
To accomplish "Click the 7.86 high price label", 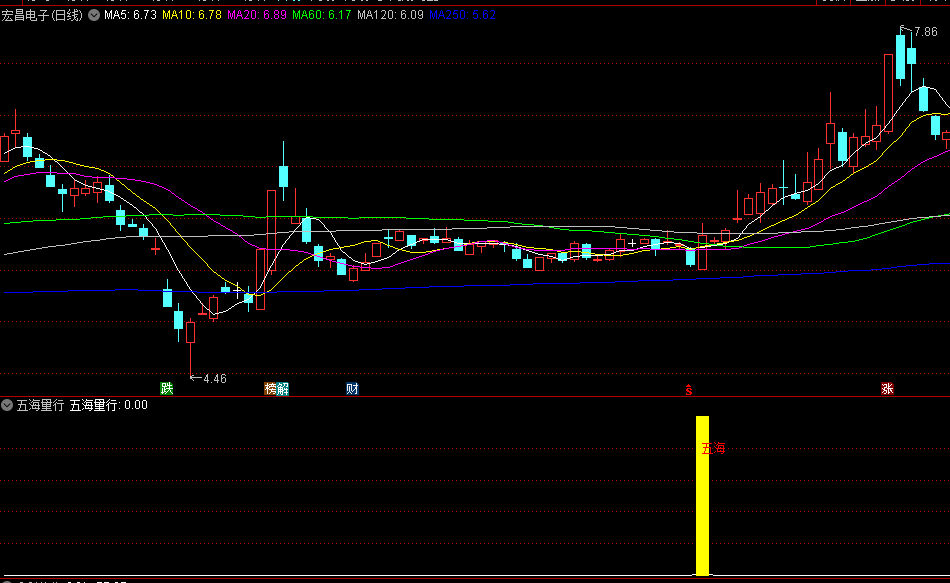I will (925, 32).
